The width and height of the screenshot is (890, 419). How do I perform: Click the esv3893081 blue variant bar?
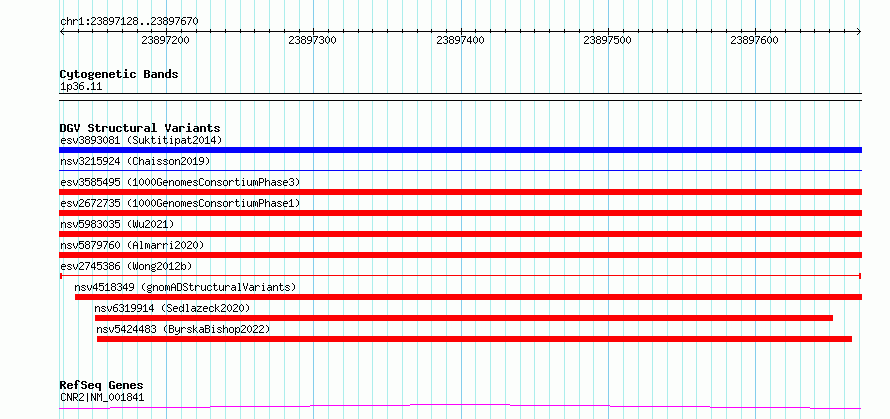[x=460, y=150]
